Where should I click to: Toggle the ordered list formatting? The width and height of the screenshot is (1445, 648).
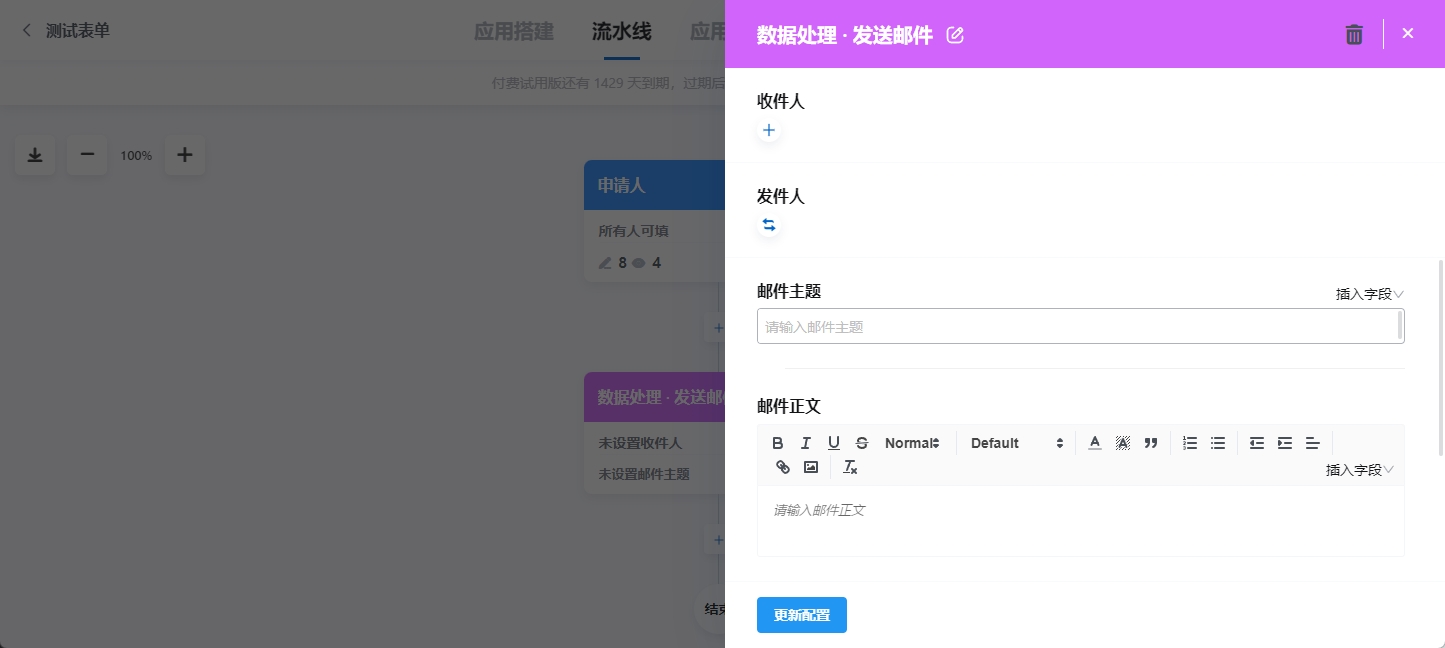[x=1190, y=443]
